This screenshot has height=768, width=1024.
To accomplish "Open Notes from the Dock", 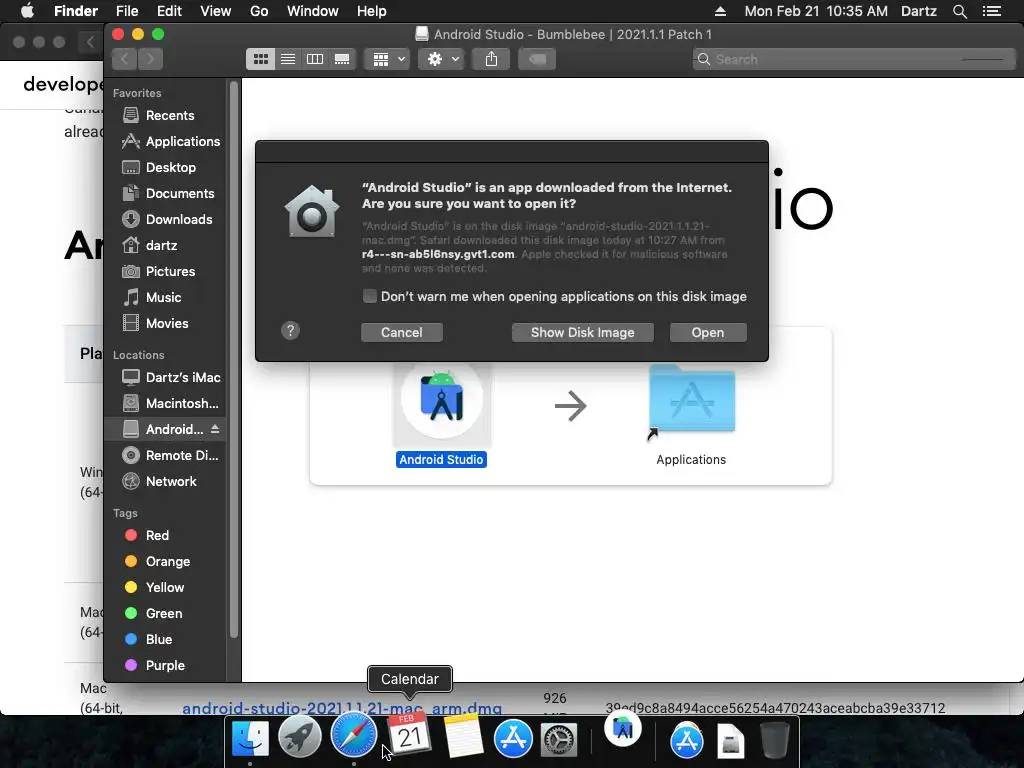I will 464,736.
